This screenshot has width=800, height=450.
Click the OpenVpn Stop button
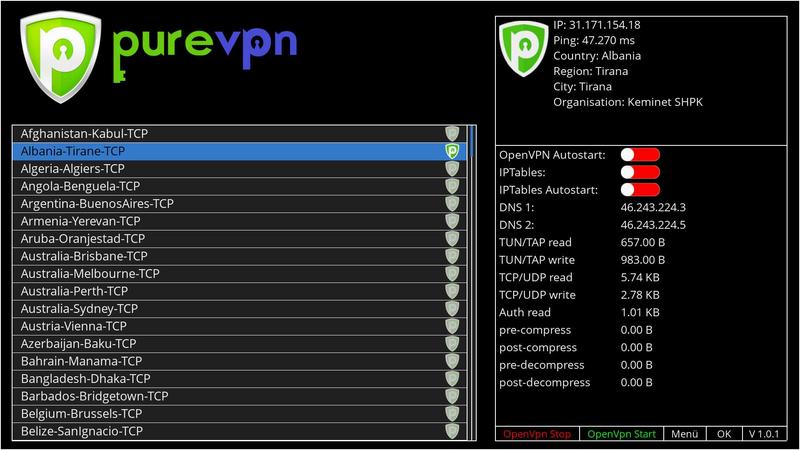pyautogui.click(x=537, y=434)
